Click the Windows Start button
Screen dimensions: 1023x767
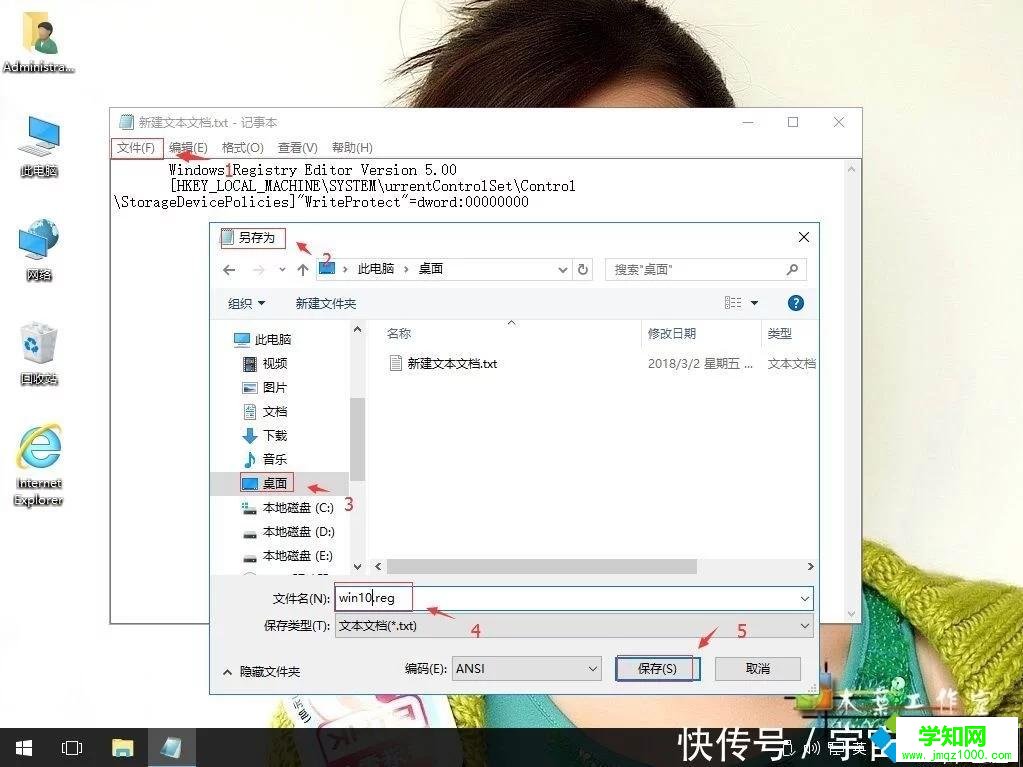coord(22,747)
